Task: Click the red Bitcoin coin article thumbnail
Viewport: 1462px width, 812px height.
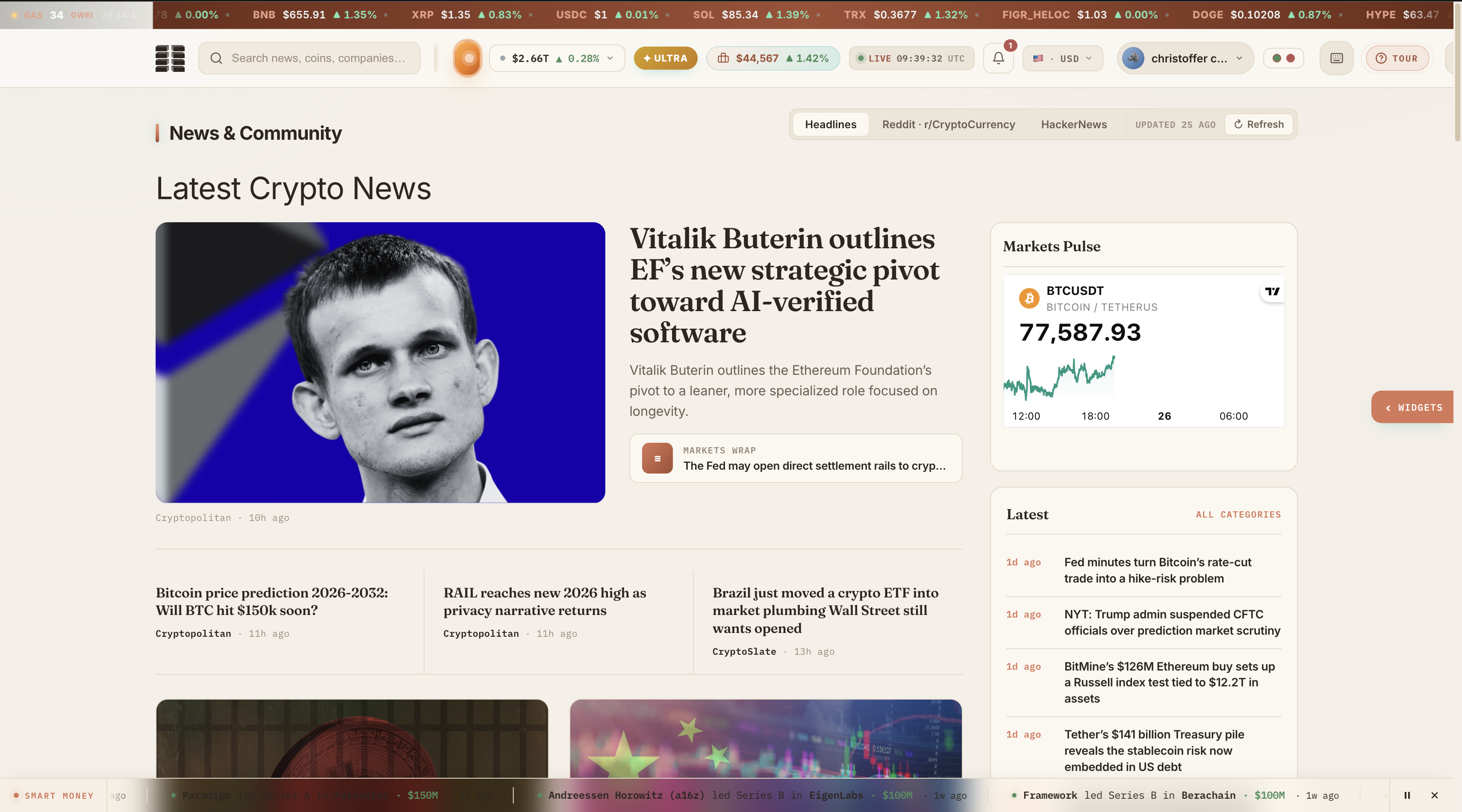Action: 352,739
